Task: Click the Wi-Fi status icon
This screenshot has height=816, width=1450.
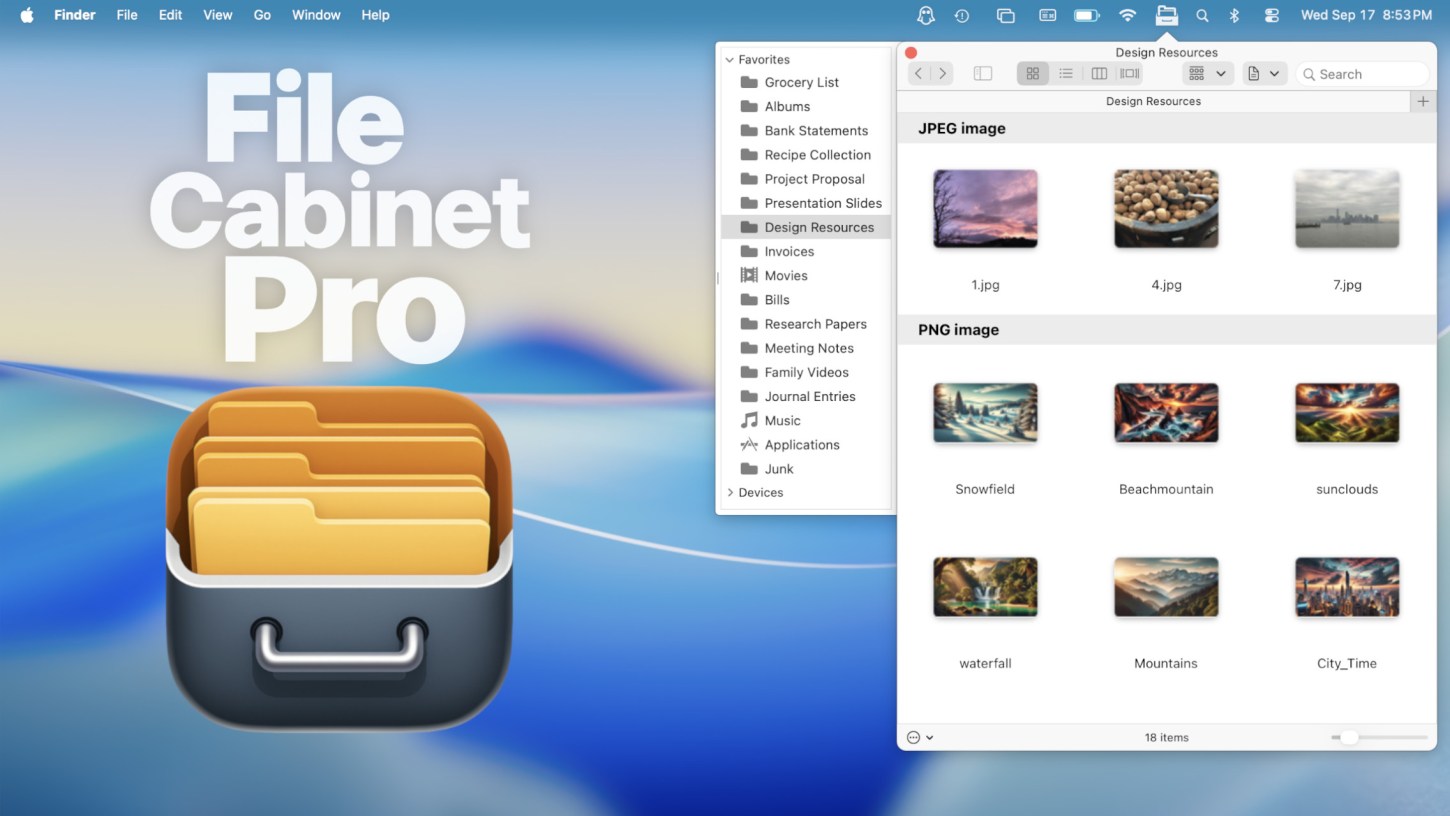Action: (1128, 15)
